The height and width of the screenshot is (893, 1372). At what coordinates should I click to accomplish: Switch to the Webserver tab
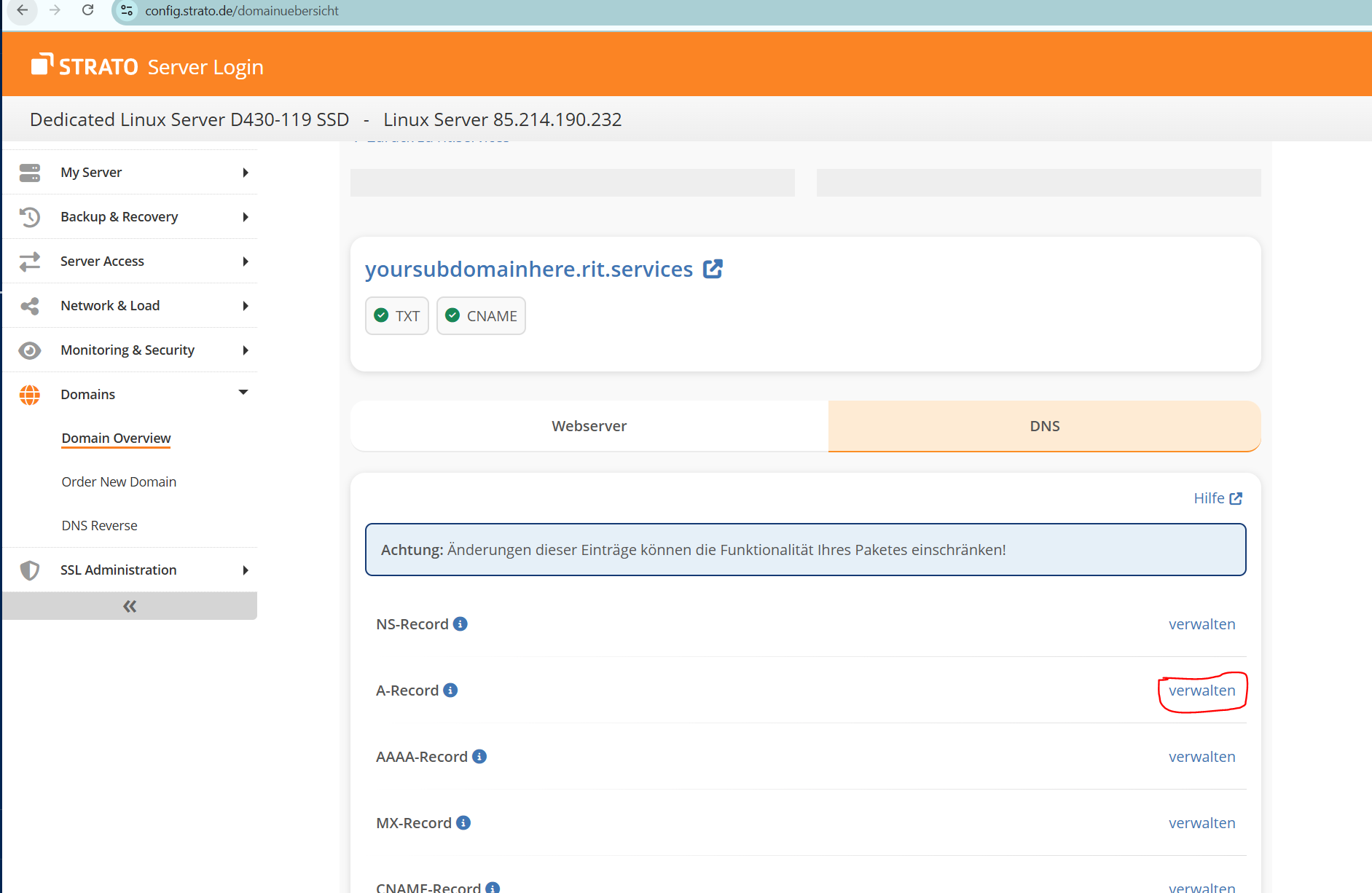[589, 426]
